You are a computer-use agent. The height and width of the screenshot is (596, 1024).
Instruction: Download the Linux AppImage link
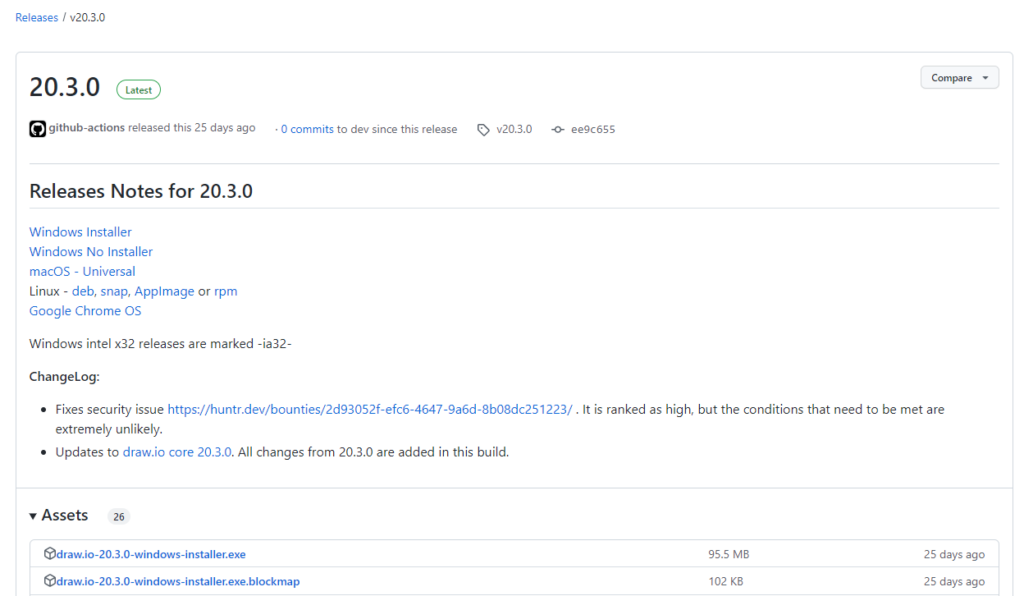[x=164, y=291]
